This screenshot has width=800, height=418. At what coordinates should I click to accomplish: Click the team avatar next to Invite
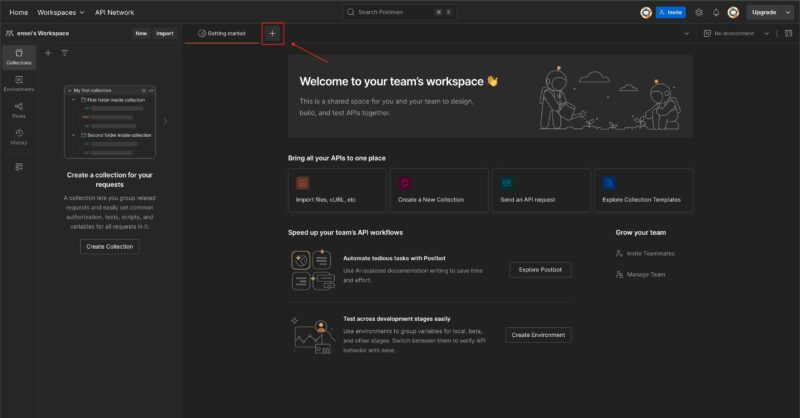tap(646, 12)
